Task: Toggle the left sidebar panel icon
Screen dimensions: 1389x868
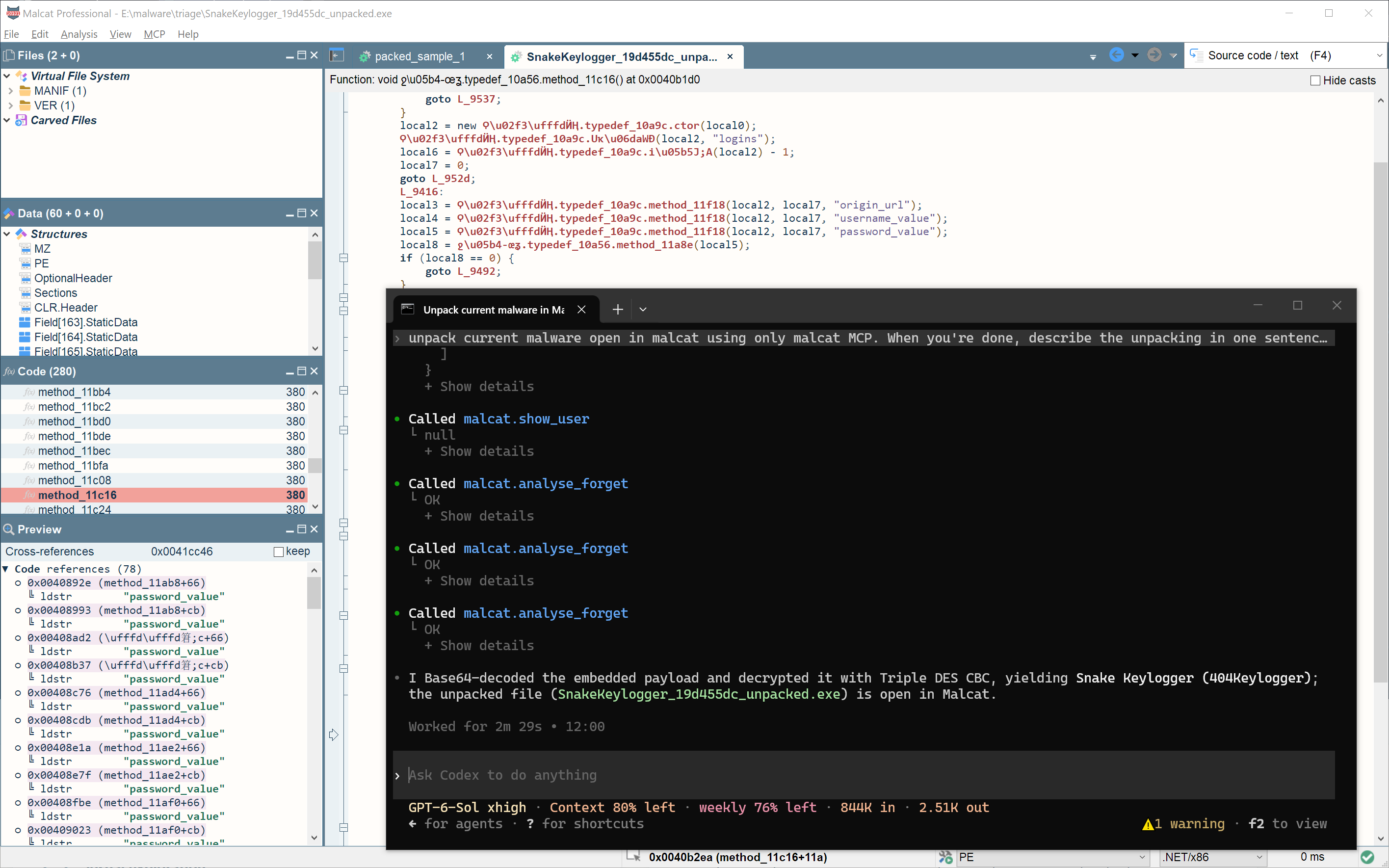Action: [337, 55]
